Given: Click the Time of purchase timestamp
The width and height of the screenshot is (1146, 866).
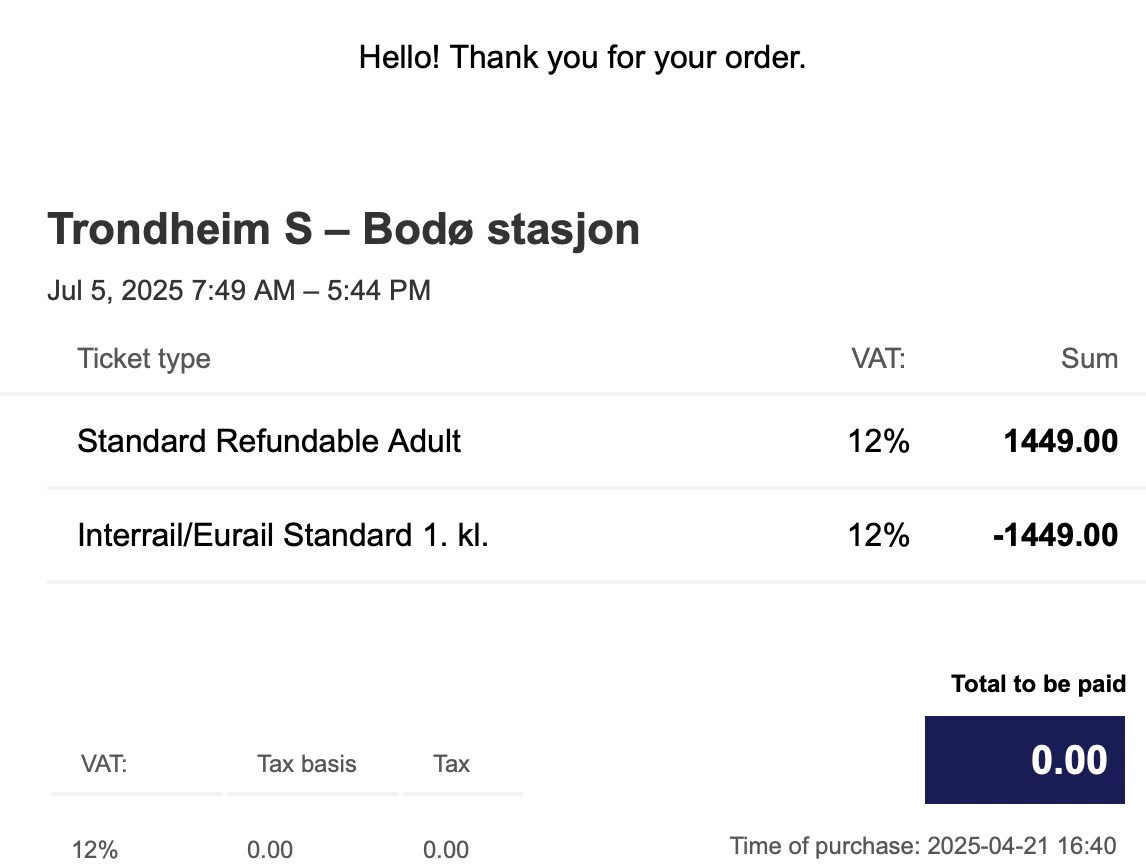Looking at the screenshot, I should coord(922,846).
